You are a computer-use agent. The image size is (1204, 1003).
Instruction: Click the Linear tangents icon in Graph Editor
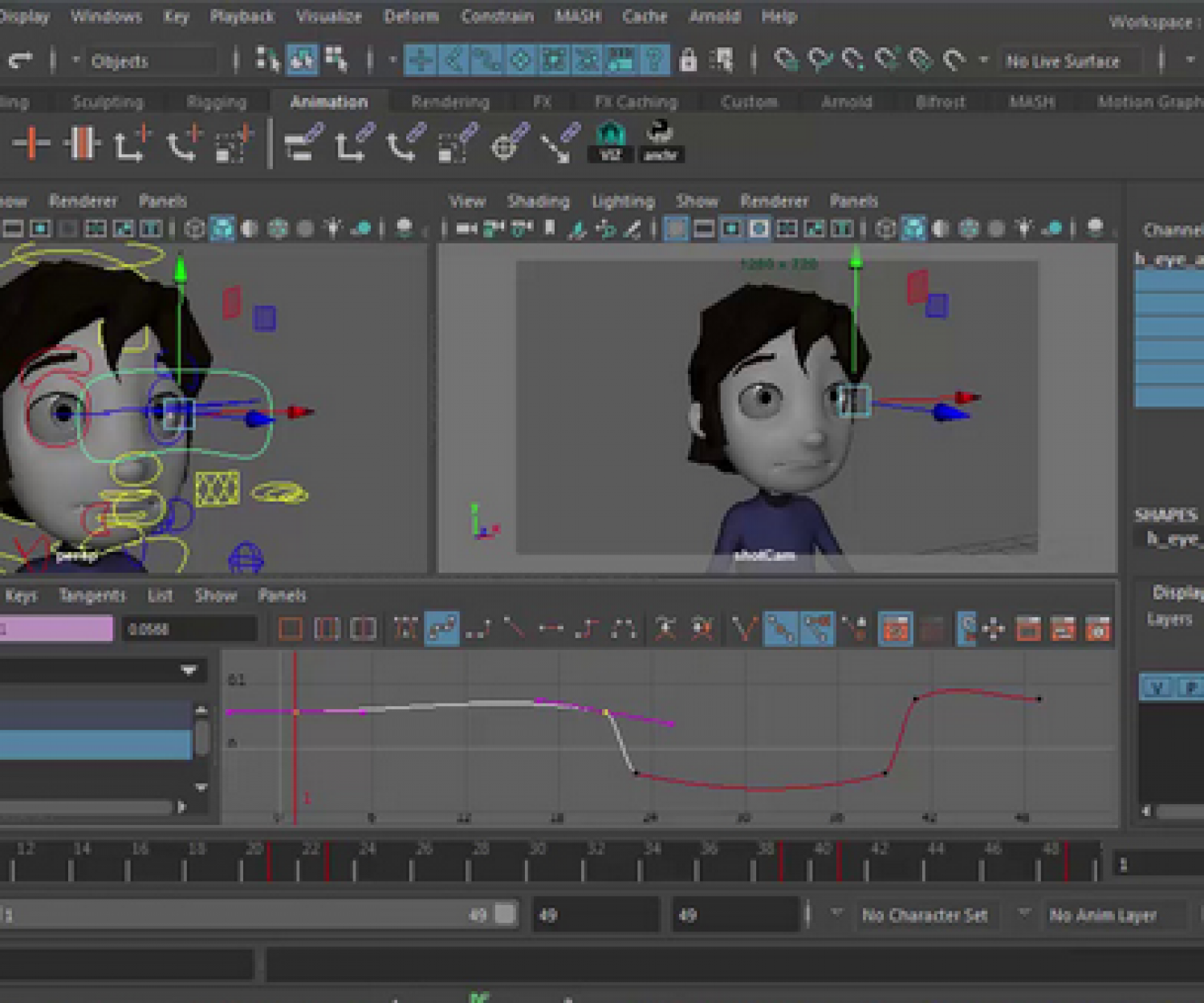[514, 629]
